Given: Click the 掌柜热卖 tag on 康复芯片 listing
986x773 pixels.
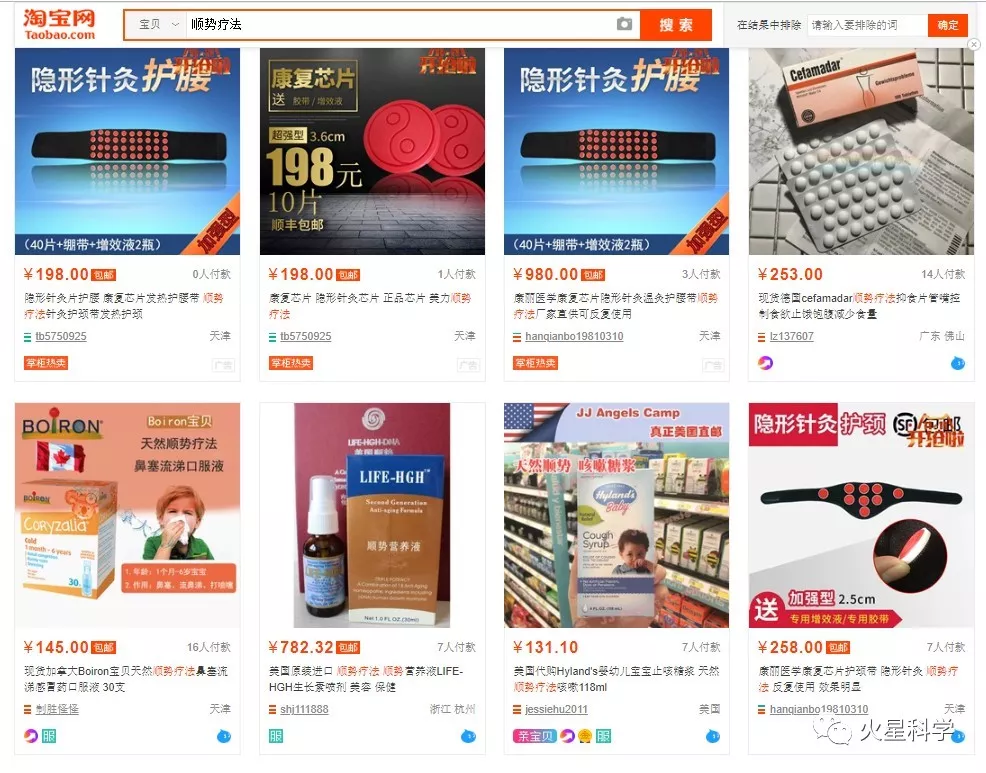Looking at the screenshot, I should click(x=291, y=363).
